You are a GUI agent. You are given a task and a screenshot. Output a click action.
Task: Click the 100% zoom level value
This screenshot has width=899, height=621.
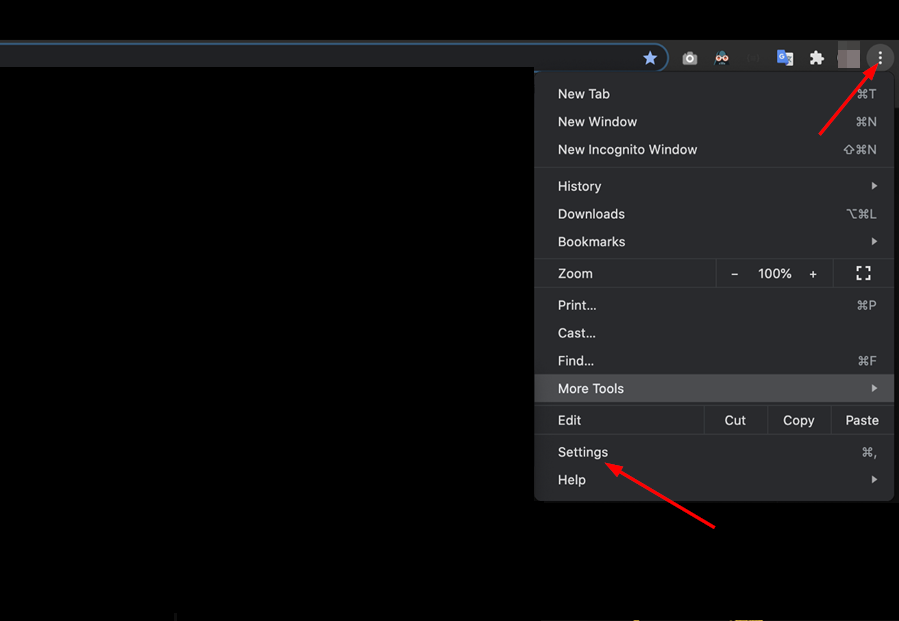coord(775,274)
